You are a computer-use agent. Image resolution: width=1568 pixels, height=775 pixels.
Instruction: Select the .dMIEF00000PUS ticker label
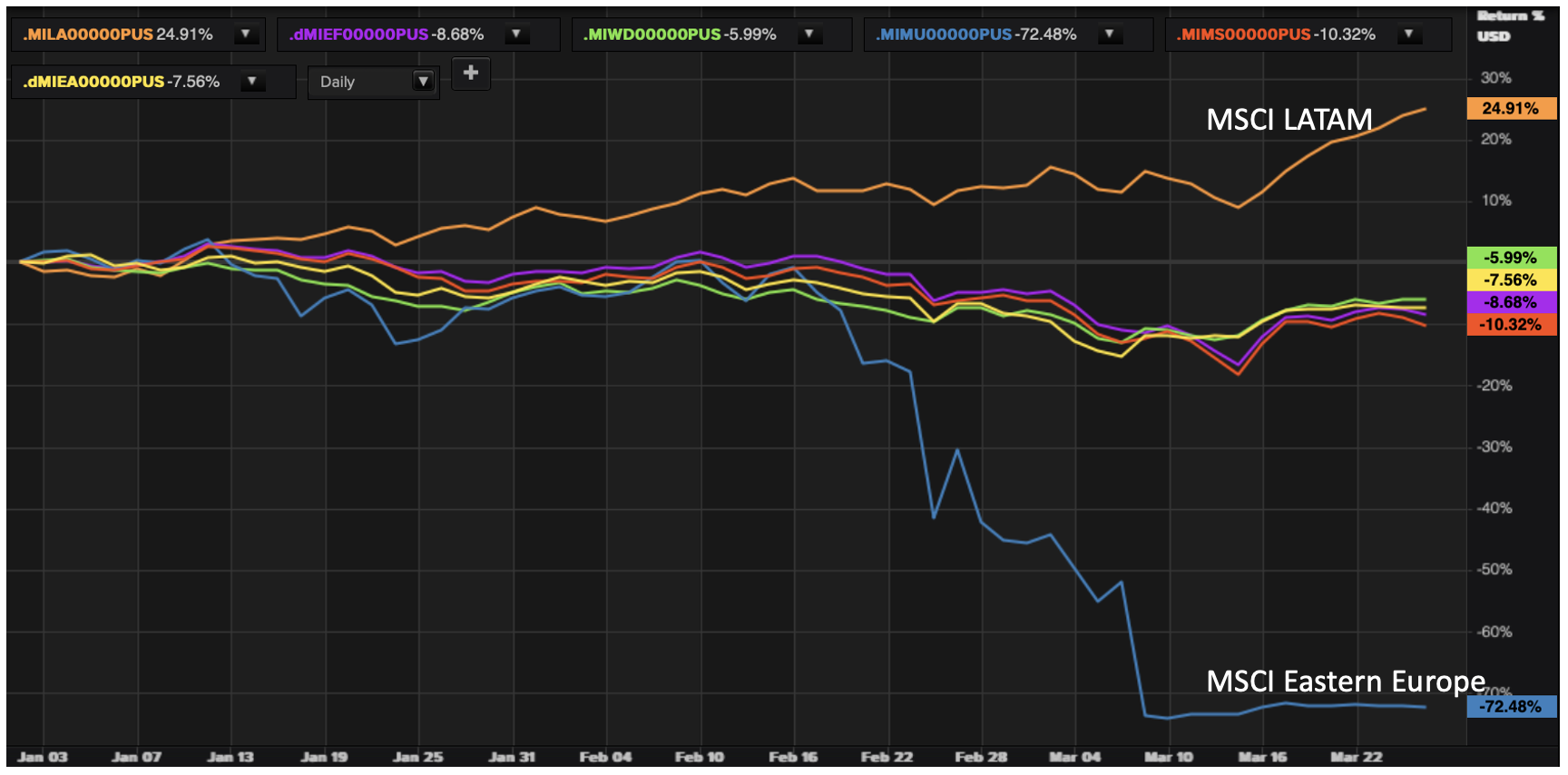pyautogui.click(x=358, y=34)
